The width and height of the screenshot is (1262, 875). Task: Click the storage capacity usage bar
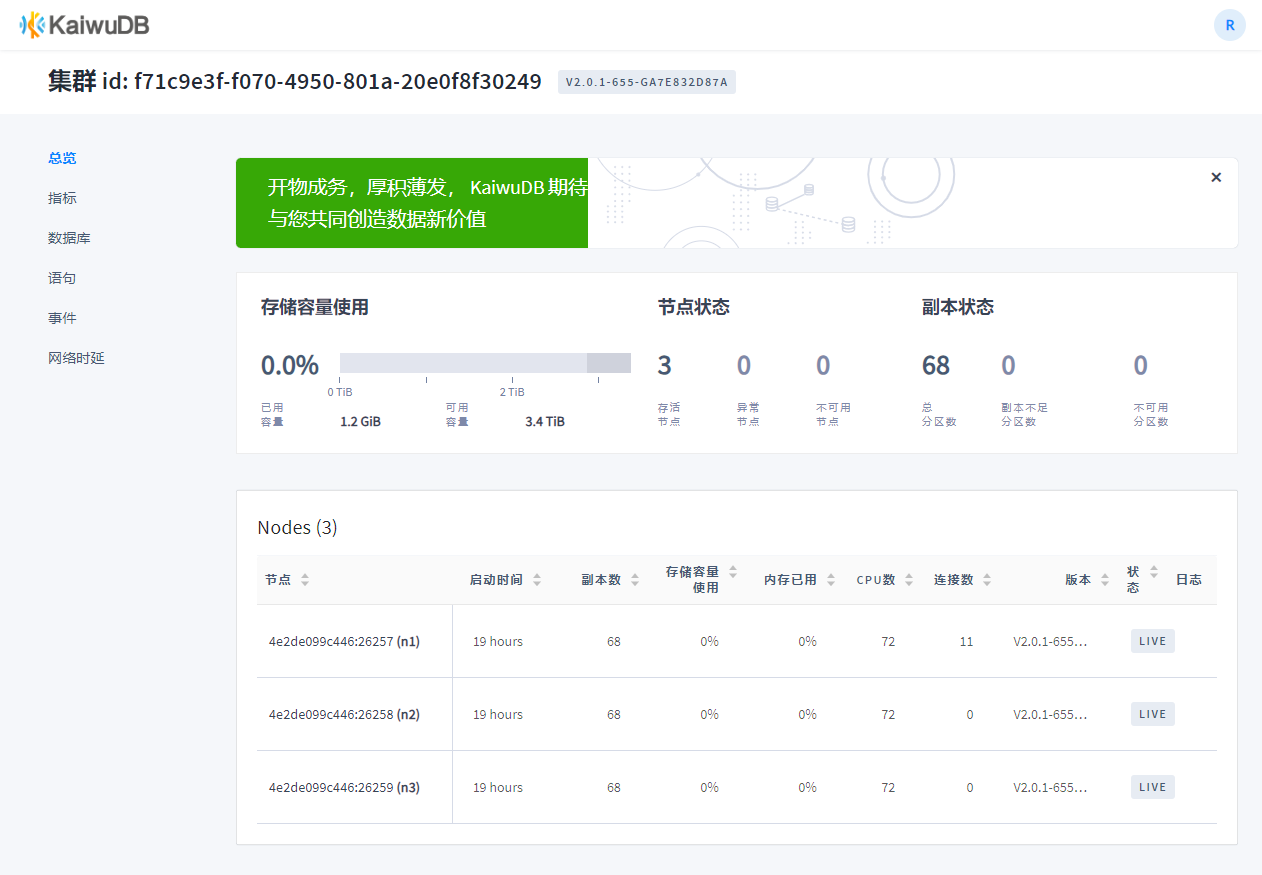tap(485, 363)
